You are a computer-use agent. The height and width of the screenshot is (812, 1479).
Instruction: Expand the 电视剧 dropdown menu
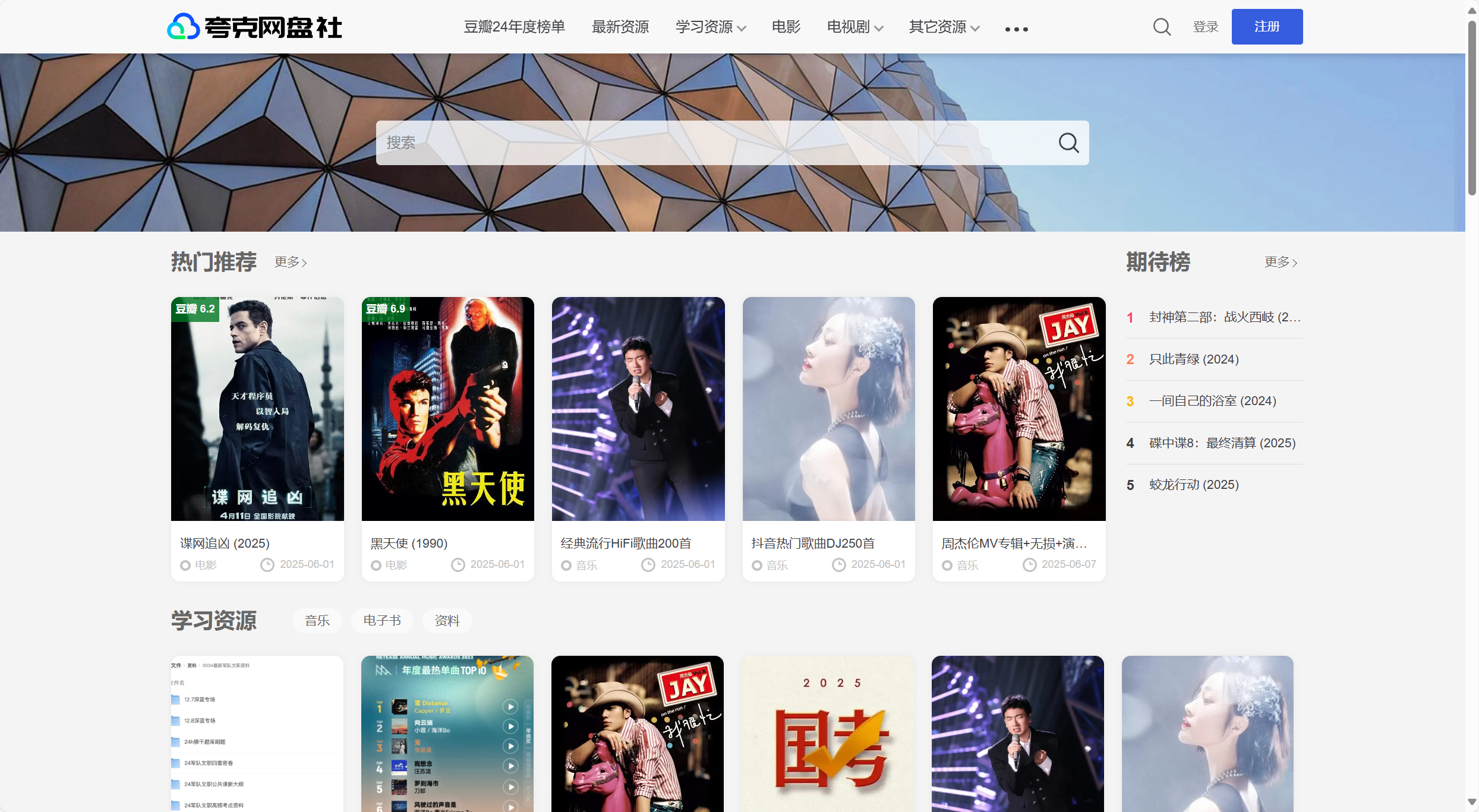tap(855, 27)
